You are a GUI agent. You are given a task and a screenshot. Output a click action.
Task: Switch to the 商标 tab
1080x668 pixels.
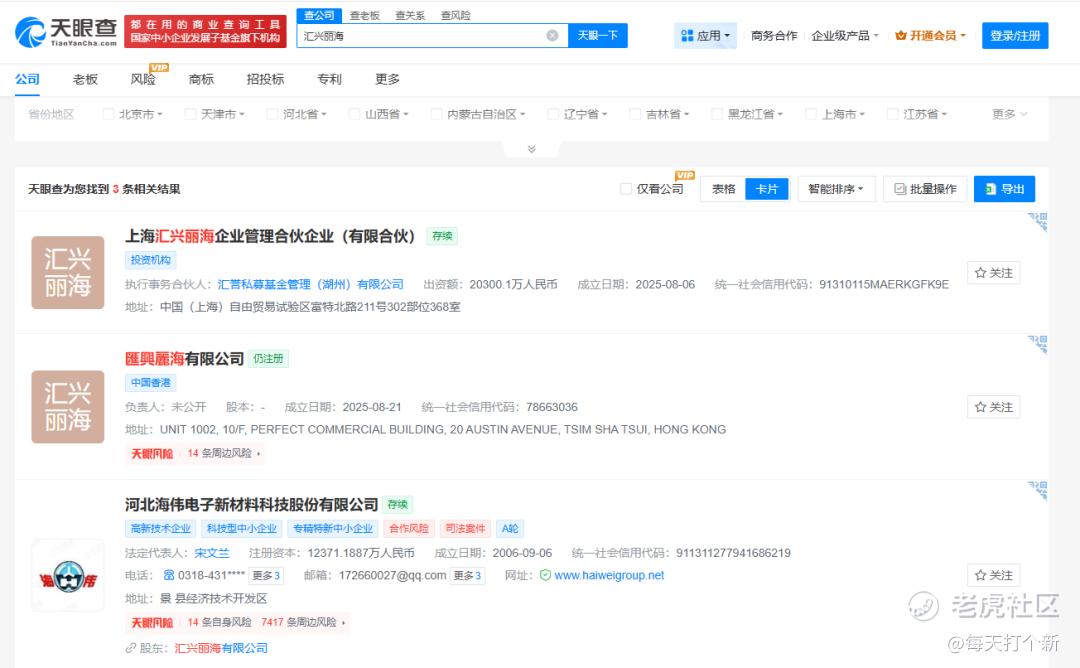[201, 79]
